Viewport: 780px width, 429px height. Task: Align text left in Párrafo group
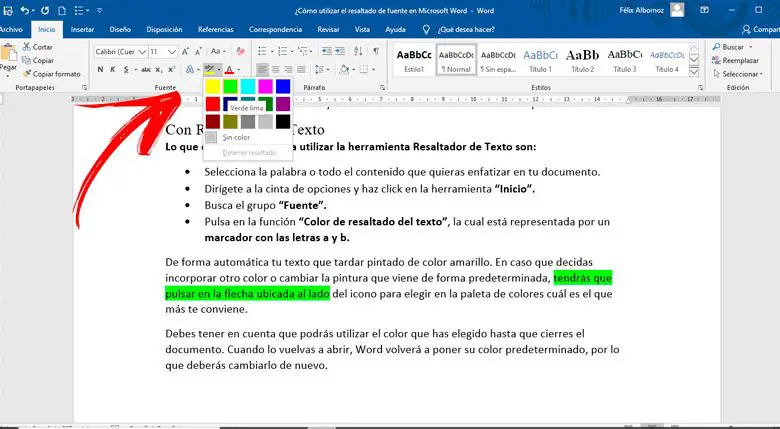click(x=262, y=69)
